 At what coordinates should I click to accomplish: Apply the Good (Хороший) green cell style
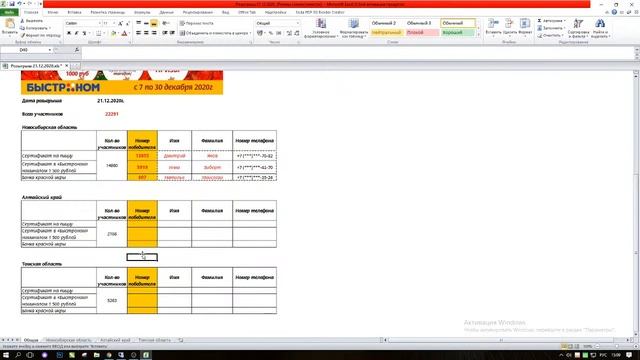pos(458,32)
